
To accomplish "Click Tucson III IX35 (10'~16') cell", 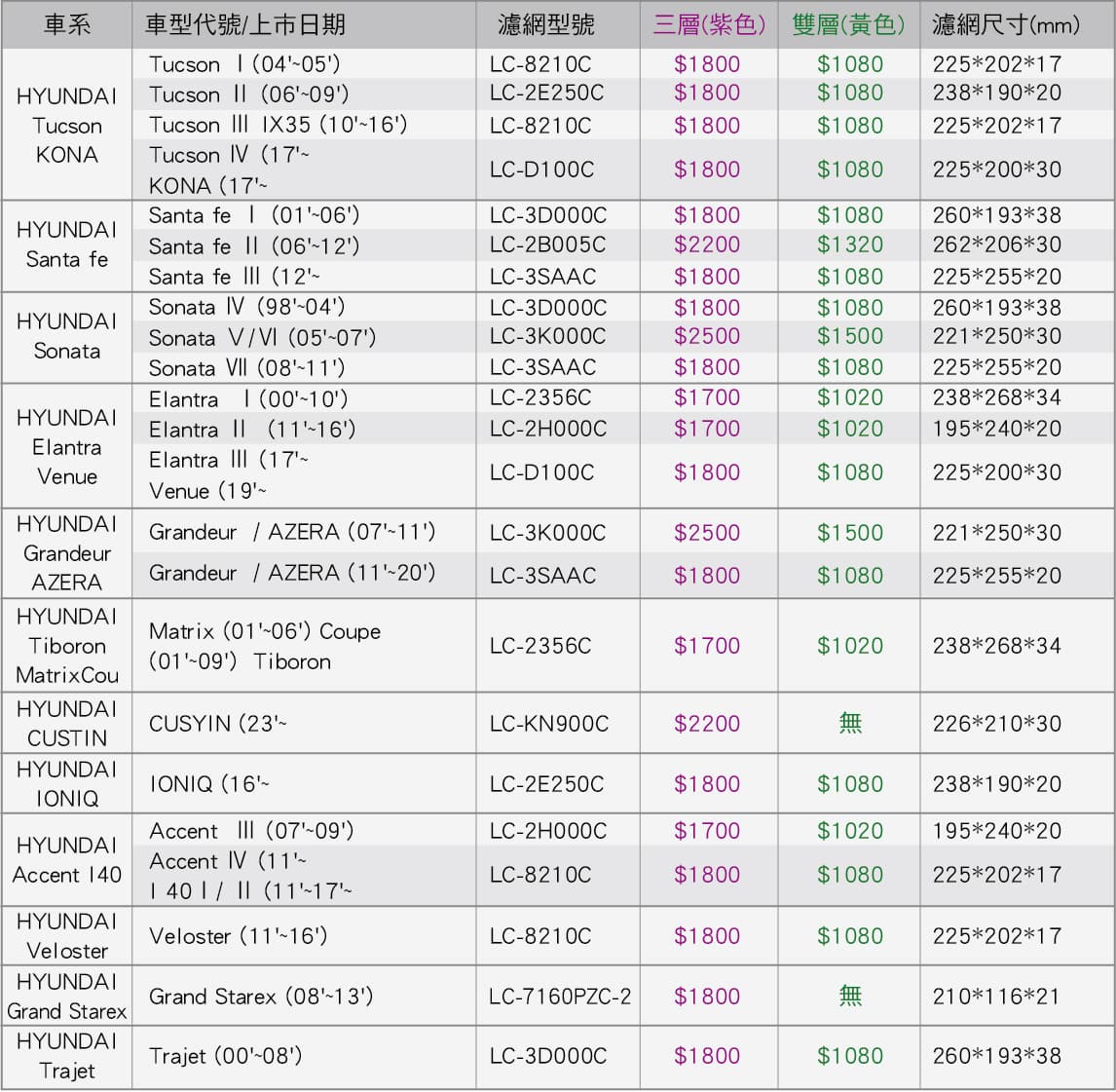I will (x=278, y=125).
